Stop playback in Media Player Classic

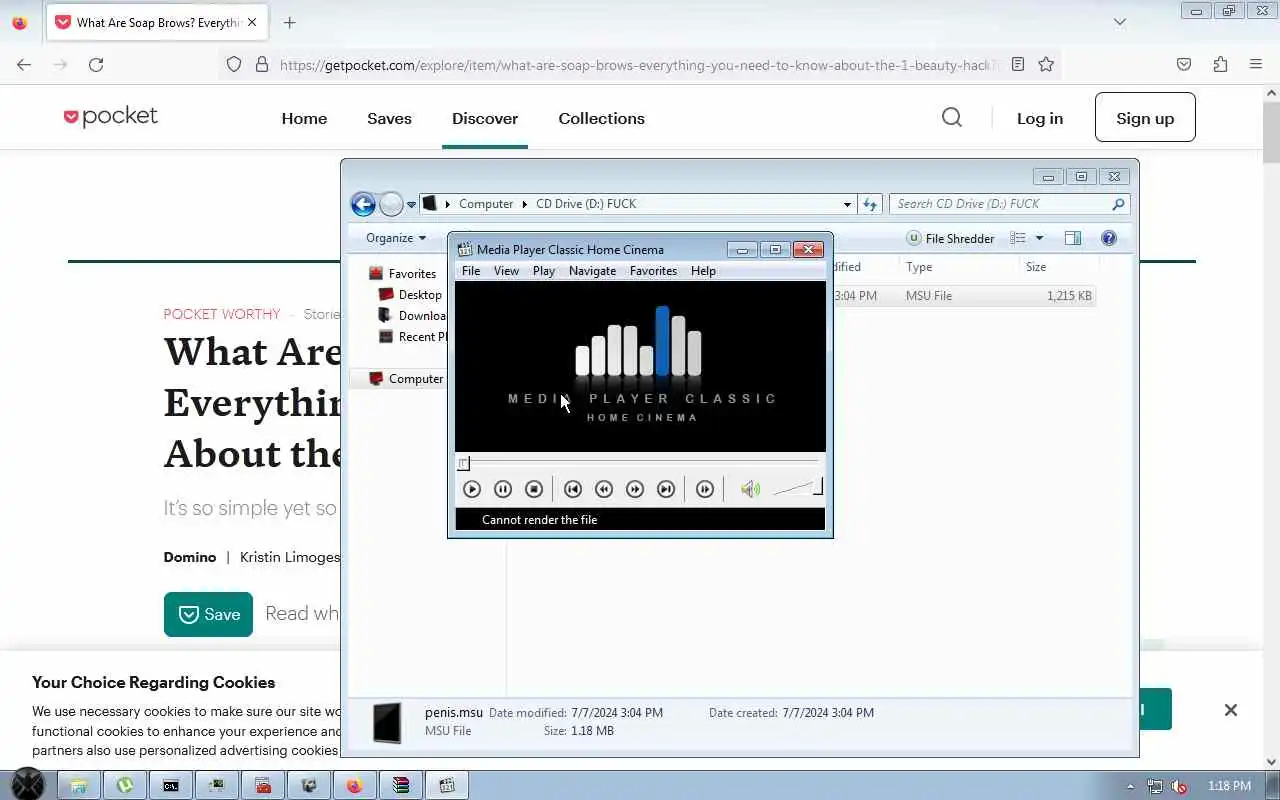[x=534, y=489]
